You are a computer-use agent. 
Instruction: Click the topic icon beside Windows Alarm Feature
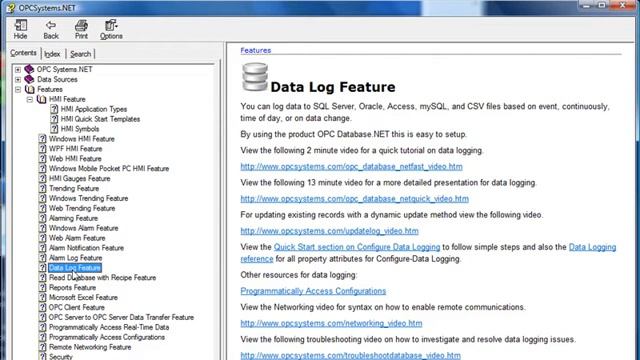(x=42, y=228)
